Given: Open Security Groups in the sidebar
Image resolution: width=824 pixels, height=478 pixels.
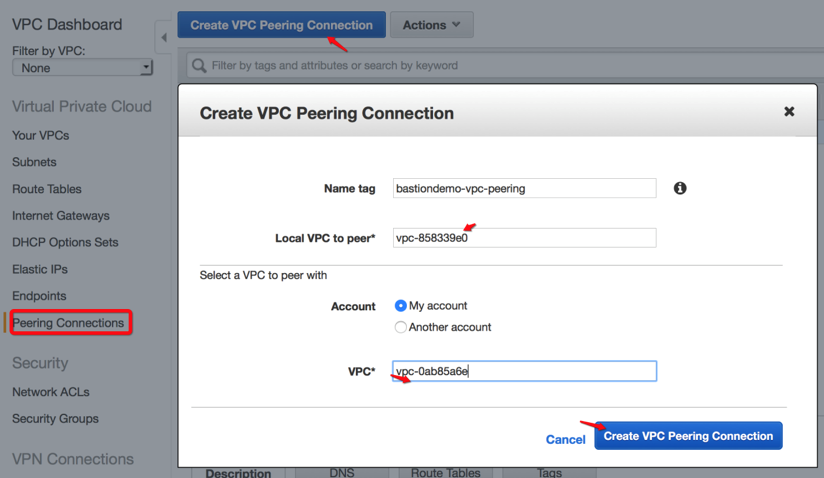Looking at the screenshot, I should point(55,419).
